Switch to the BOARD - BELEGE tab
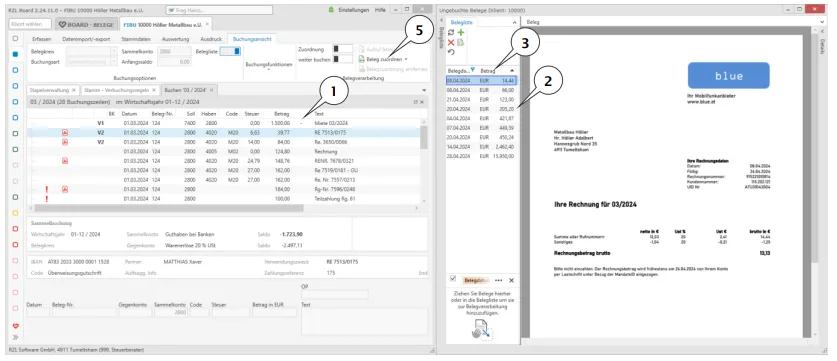This screenshot has height=361, width=837. tap(86, 24)
